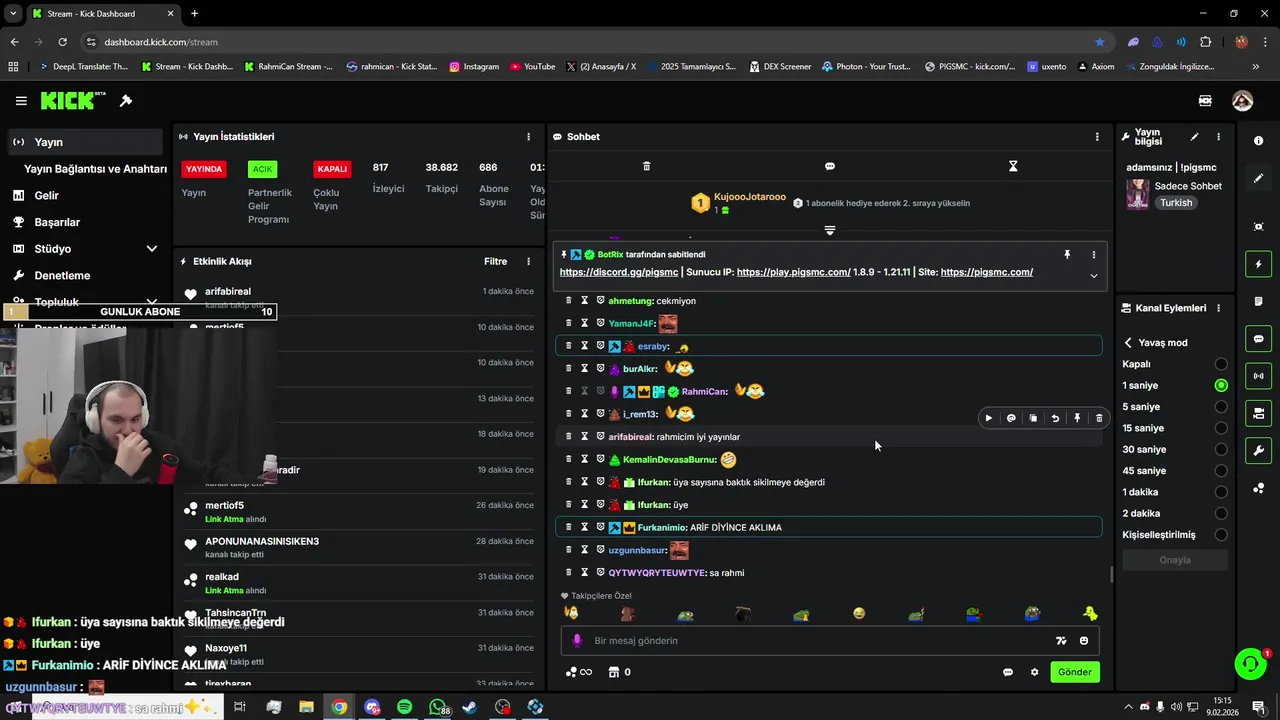Click the reply at-sign icon in hover toolbar

click(x=1011, y=418)
